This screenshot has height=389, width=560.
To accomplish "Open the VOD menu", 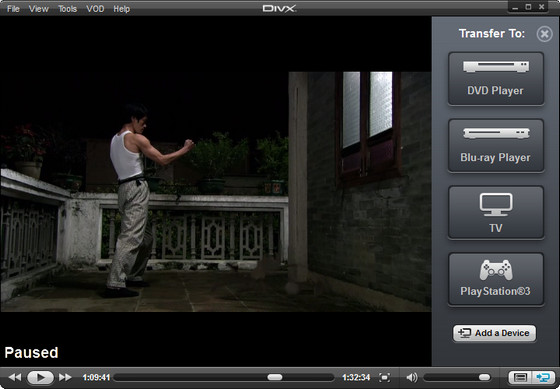I will click(x=95, y=9).
